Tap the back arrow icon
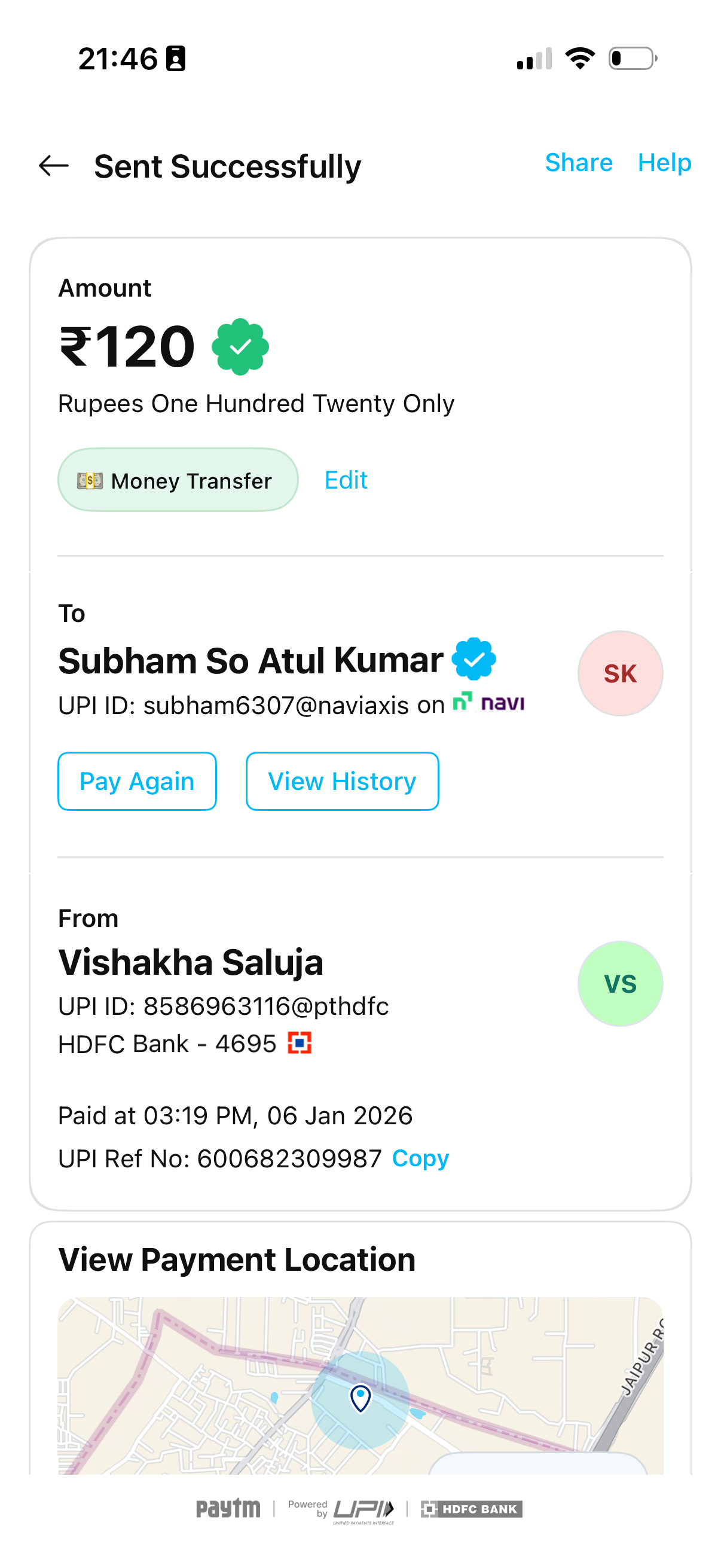The height and width of the screenshot is (1568, 721). click(x=54, y=166)
